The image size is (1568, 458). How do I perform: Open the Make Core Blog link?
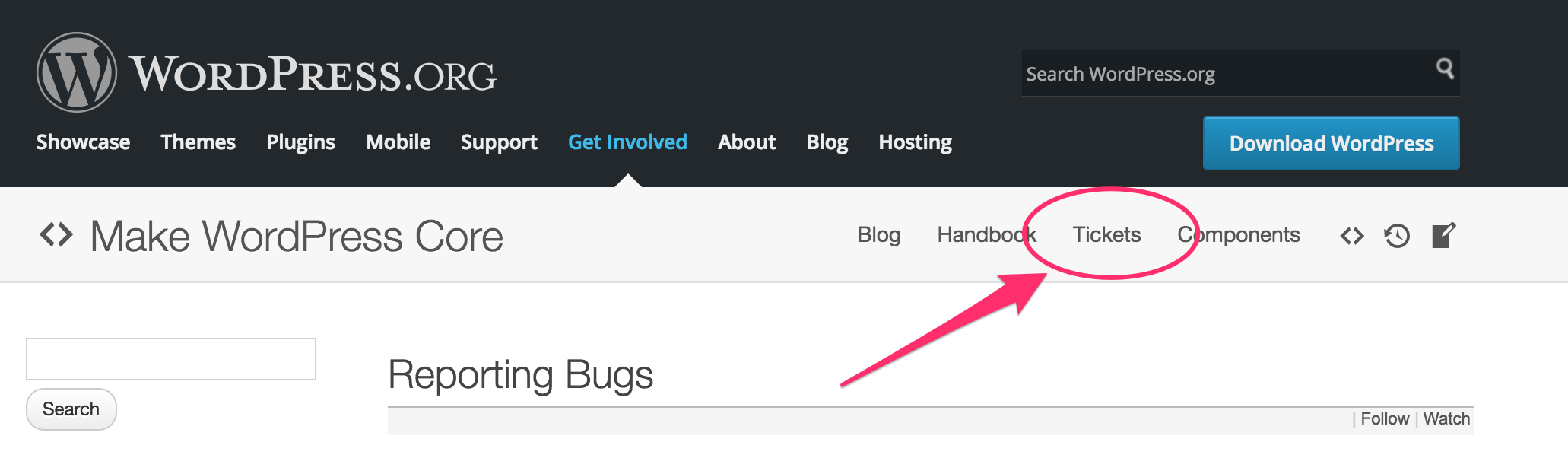tap(878, 235)
